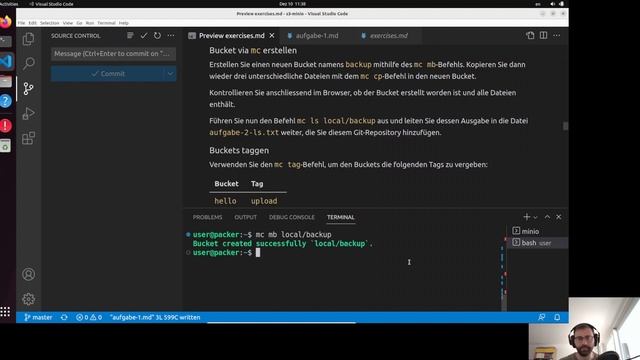This screenshot has height=360, width=640.
Task: Open the commit options dropdown arrow
Action: (x=170, y=74)
